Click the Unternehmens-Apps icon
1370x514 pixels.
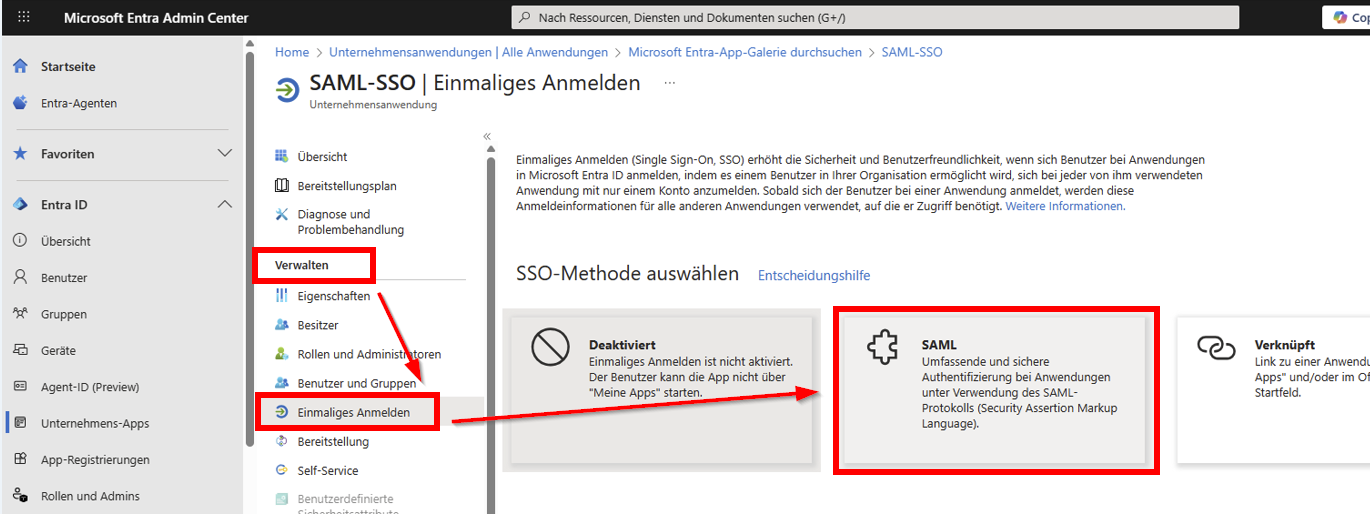click(20, 423)
